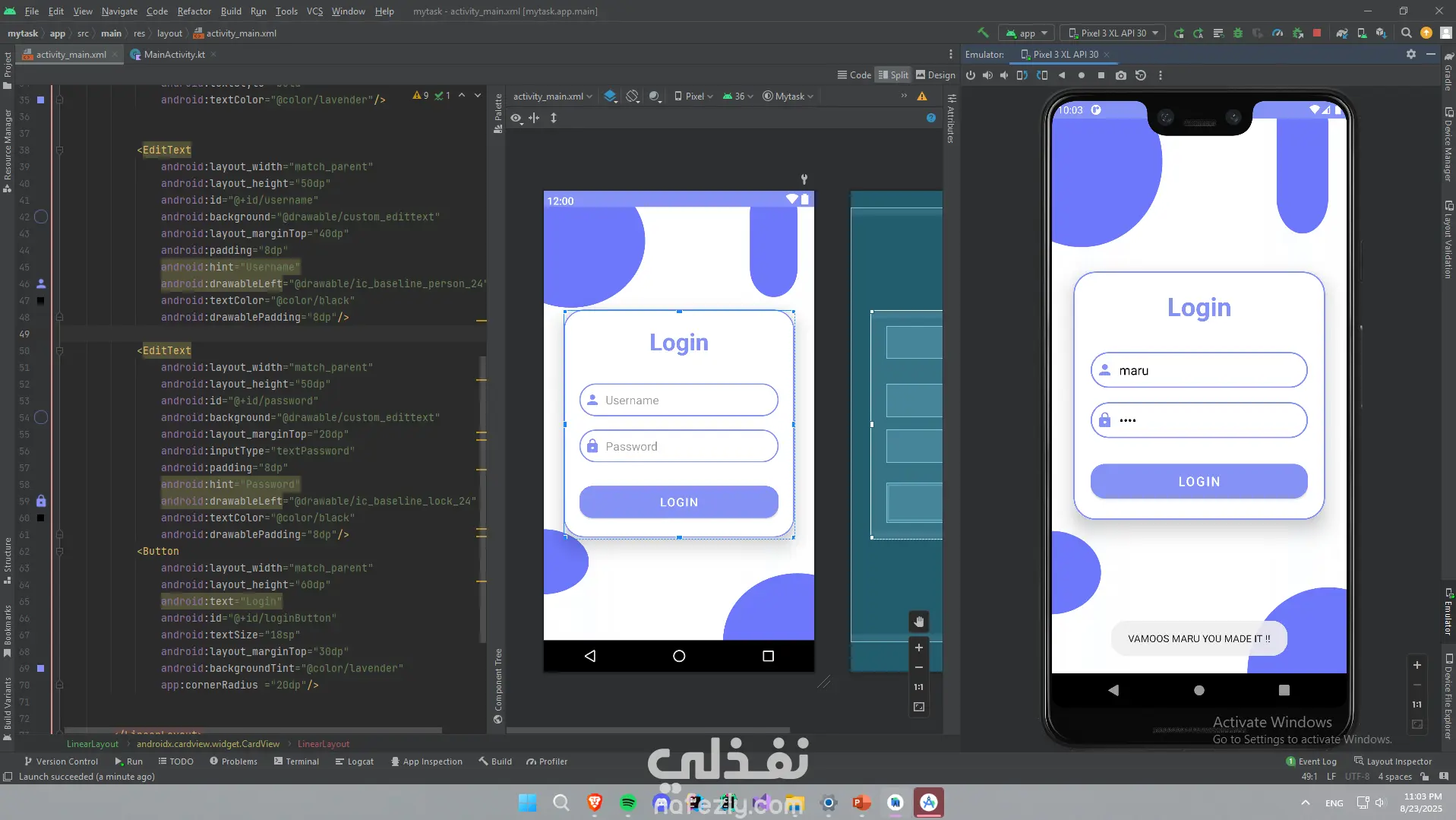Open the activity_main.xml file dropdown in design toolbar
The height and width of the screenshot is (820, 1456).
click(x=553, y=97)
